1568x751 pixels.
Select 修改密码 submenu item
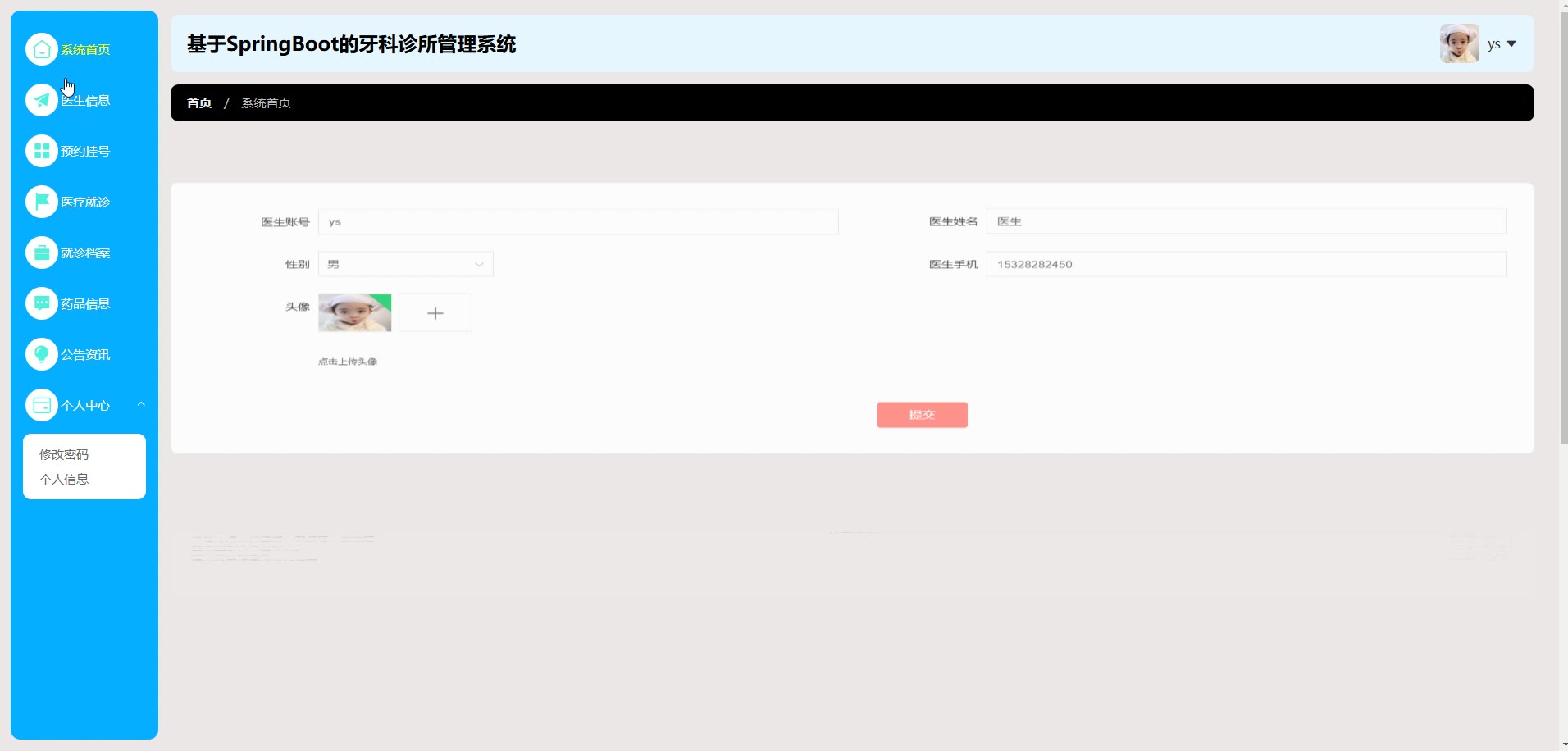[x=64, y=454]
